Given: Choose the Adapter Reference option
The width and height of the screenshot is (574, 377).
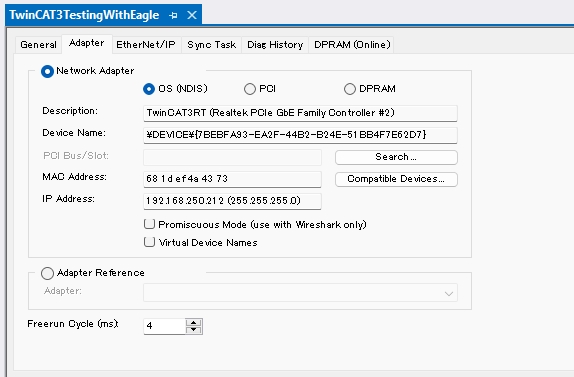Looking at the screenshot, I should pyautogui.click(x=48, y=273).
